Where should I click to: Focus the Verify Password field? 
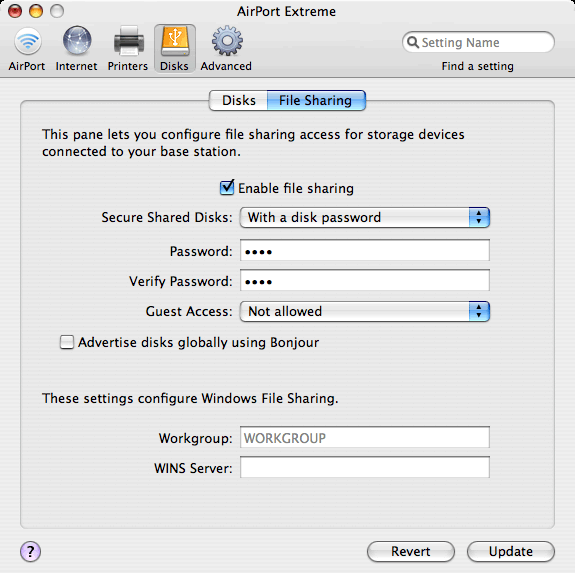pos(365,280)
